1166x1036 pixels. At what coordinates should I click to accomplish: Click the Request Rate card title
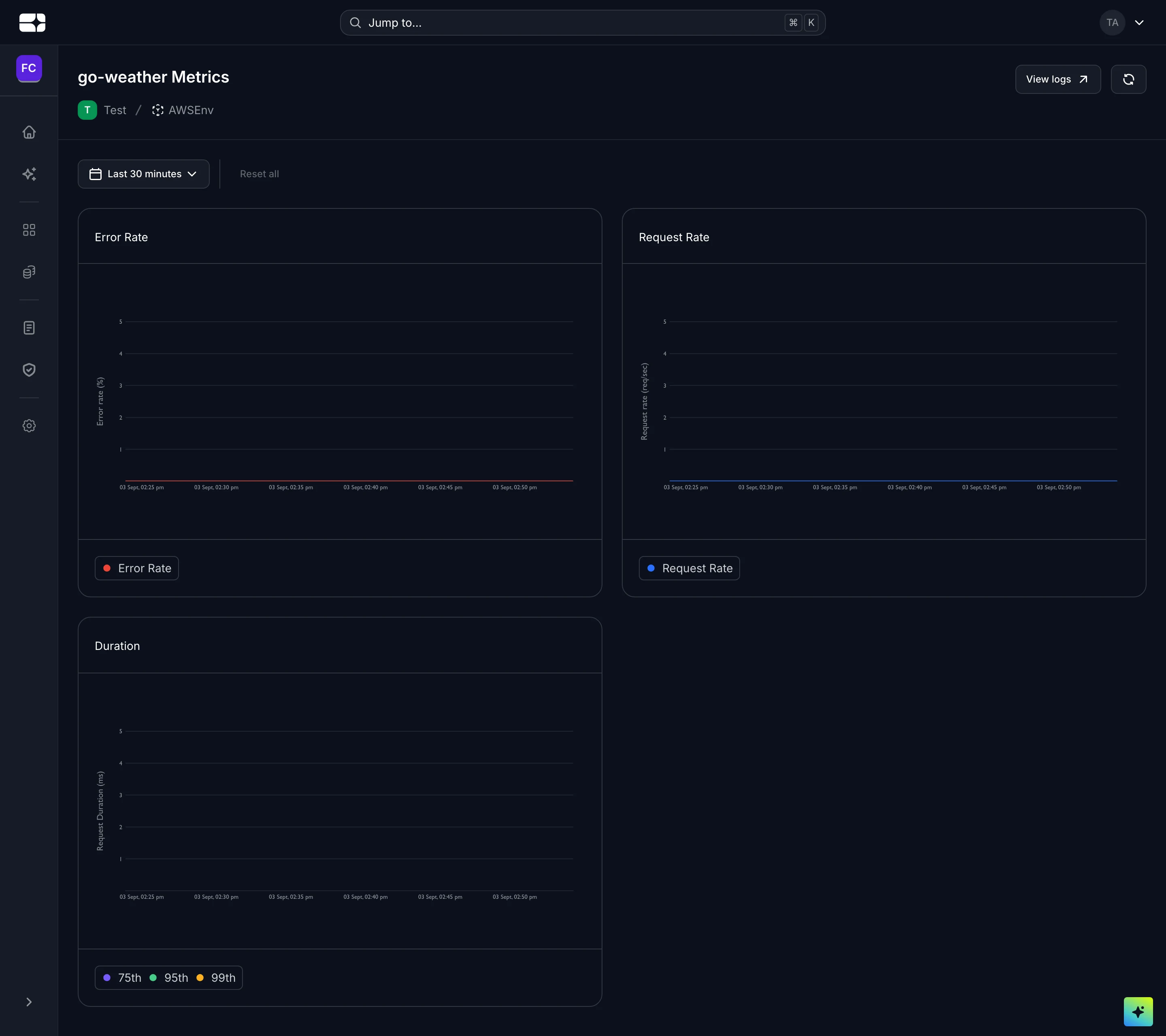[674, 237]
